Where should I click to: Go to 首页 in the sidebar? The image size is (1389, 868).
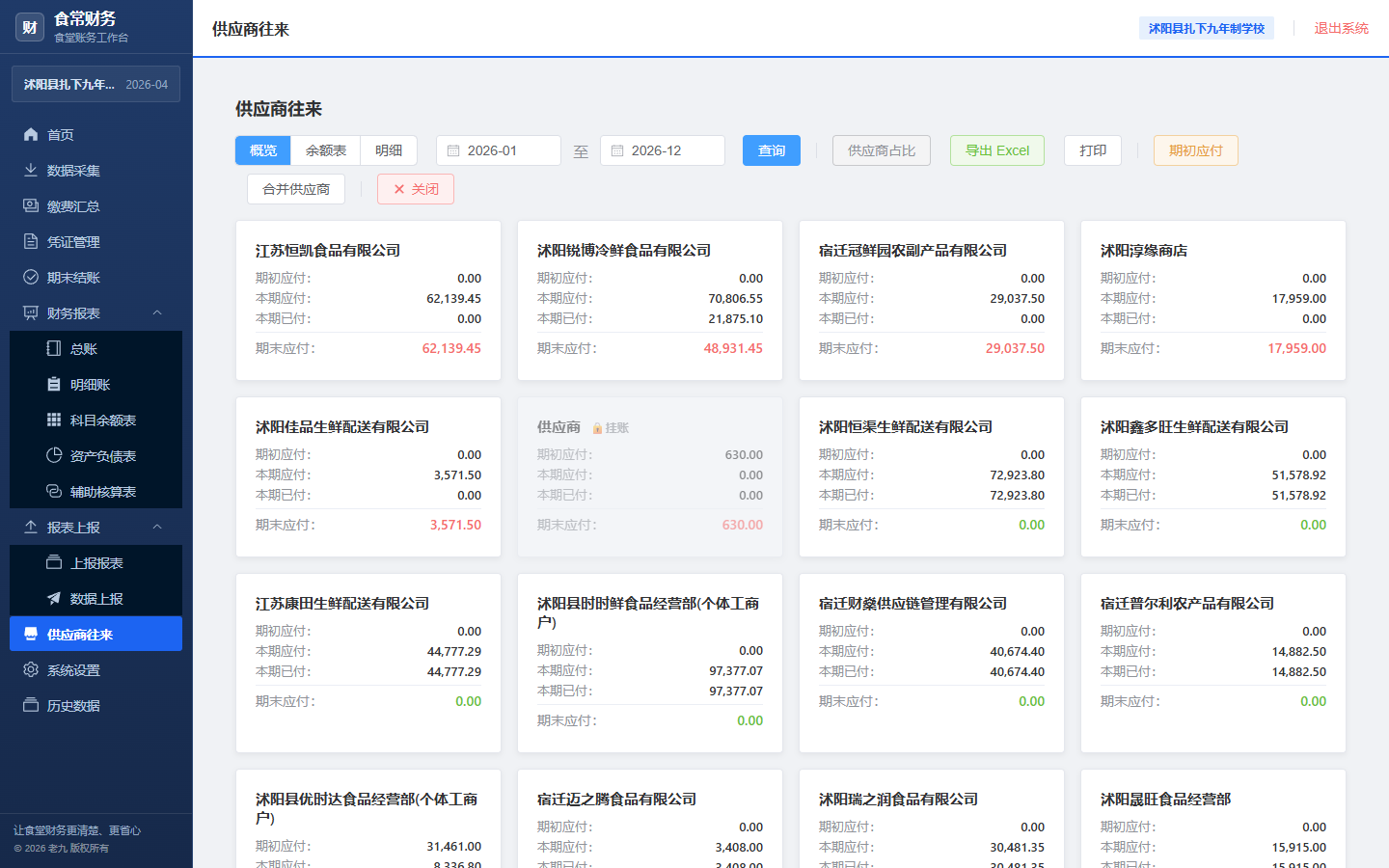pyautogui.click(x=95, y=135)
